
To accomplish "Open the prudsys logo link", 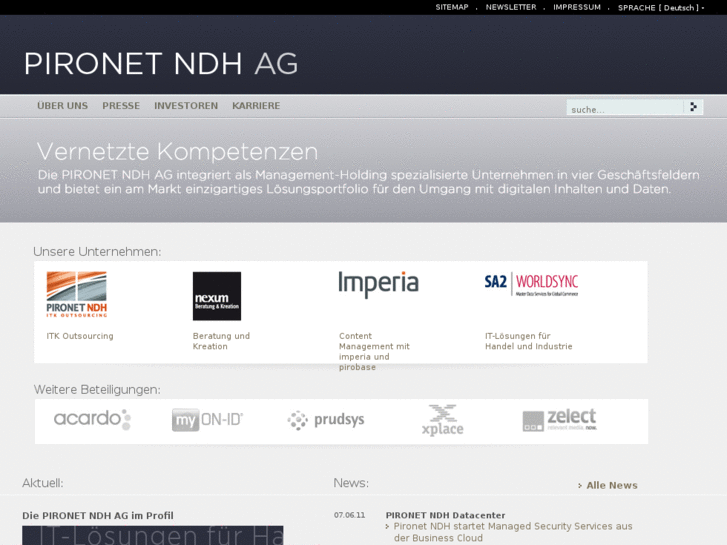I will click(326, 420).
